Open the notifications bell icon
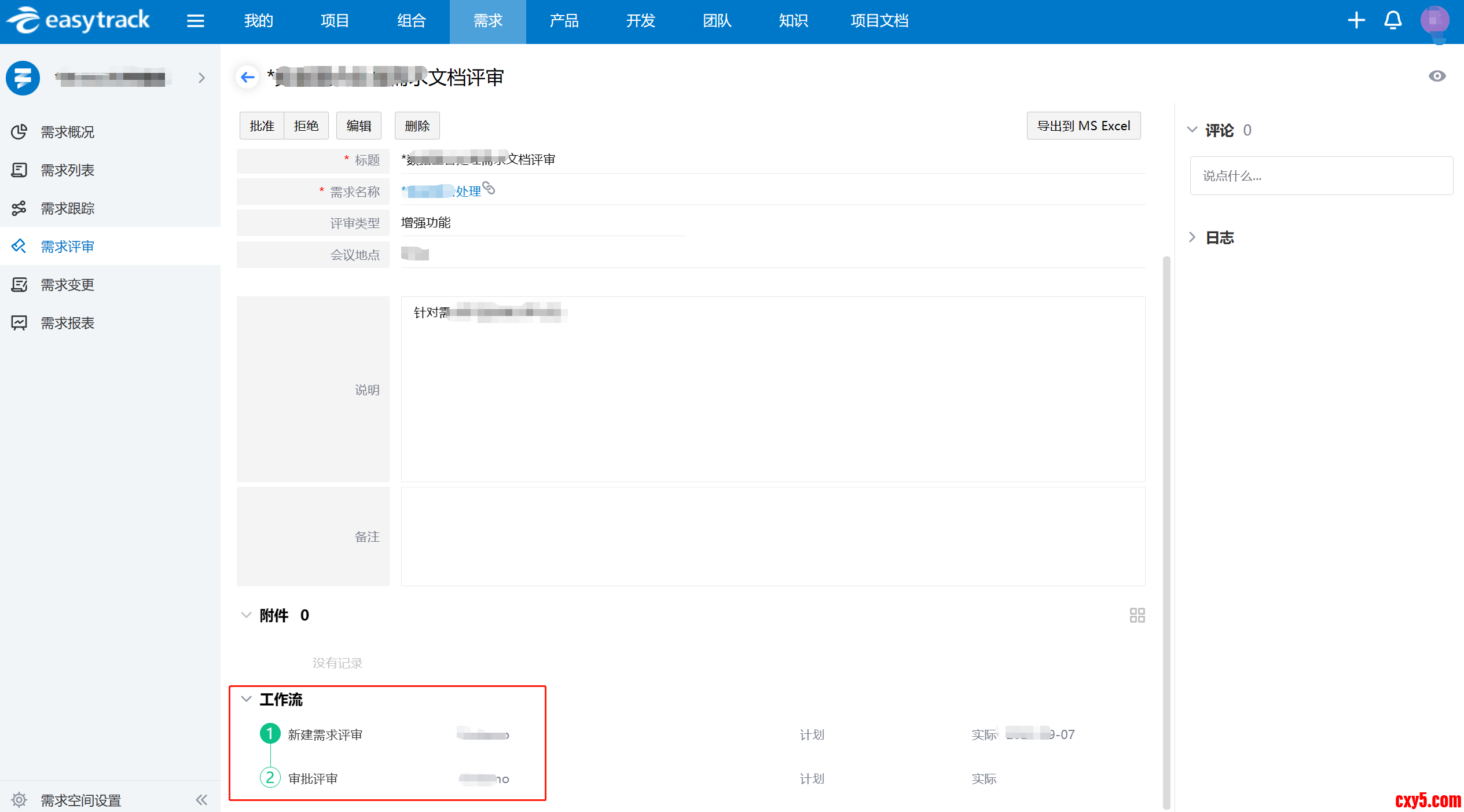1464x812 pixels. (1392, 21)
